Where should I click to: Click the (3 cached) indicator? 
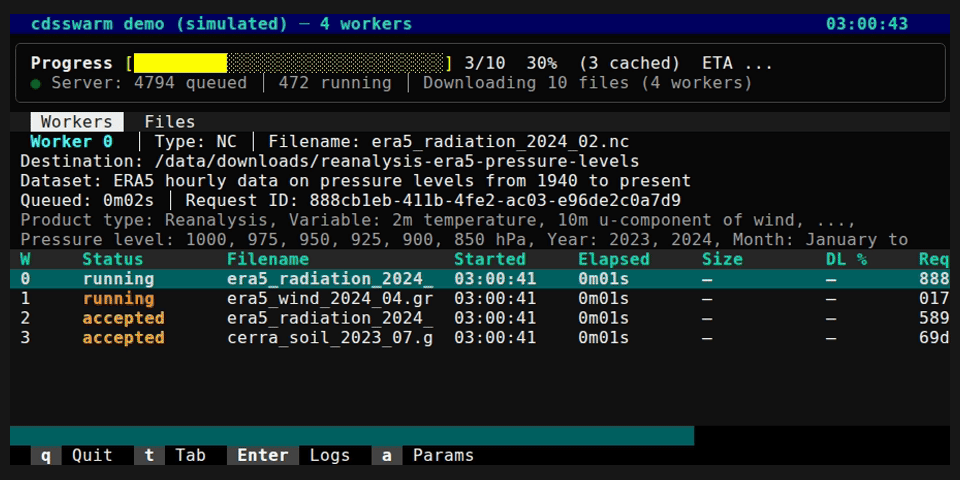[x=629, y=63]
